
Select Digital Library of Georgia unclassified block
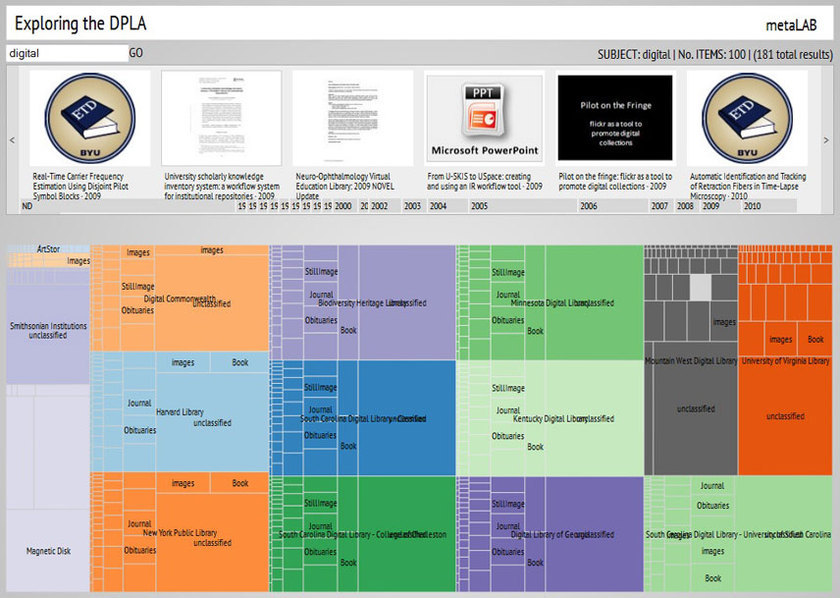click(x=594, y=534)
